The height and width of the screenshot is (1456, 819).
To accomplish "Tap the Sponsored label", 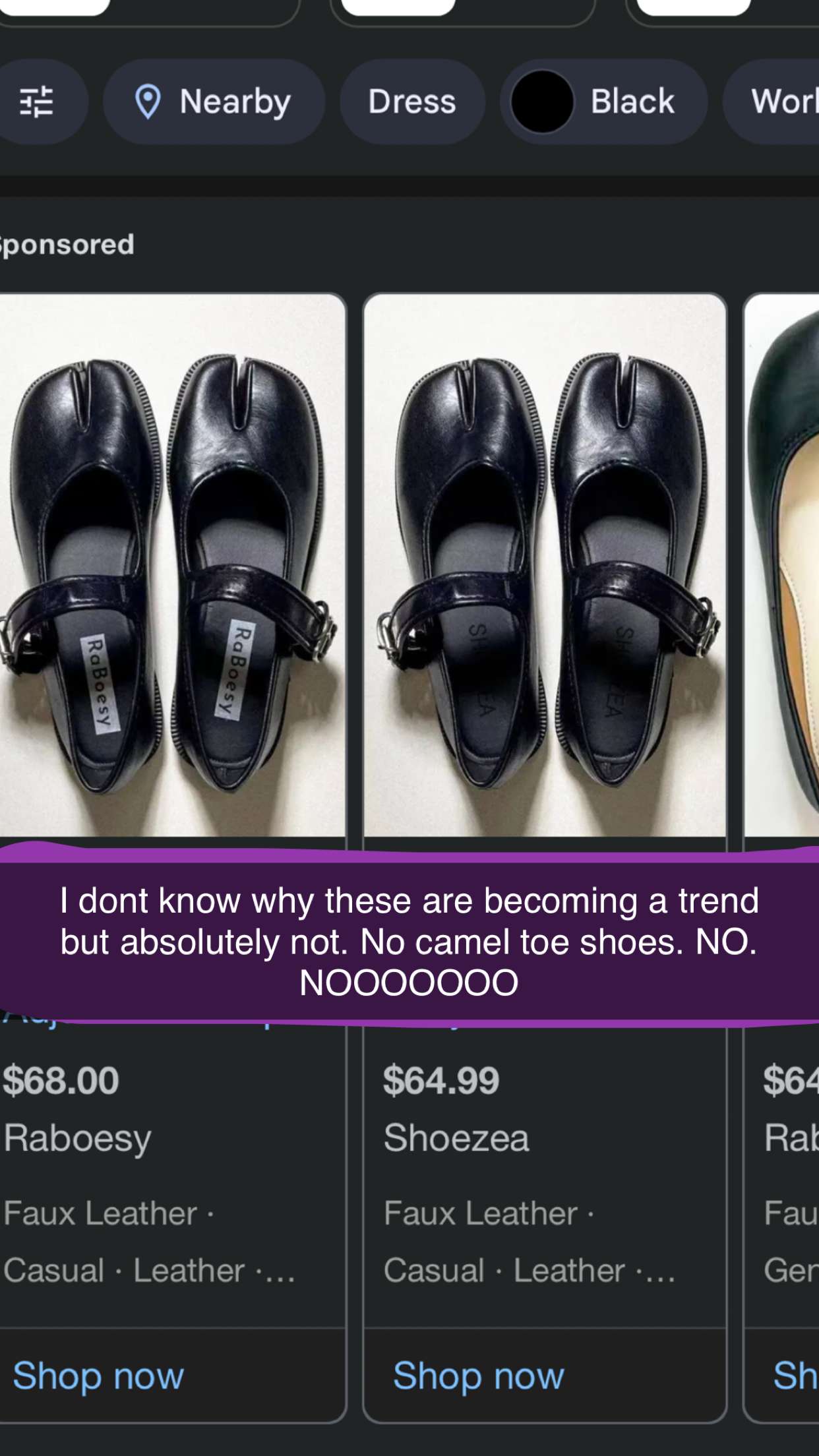I will pos(67,245).
